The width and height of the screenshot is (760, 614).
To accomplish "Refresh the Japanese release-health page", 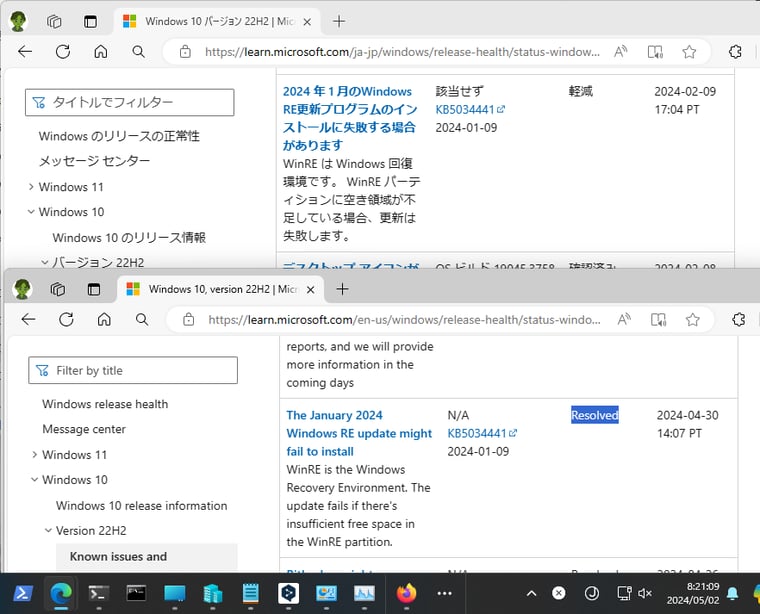I will 63,51.
